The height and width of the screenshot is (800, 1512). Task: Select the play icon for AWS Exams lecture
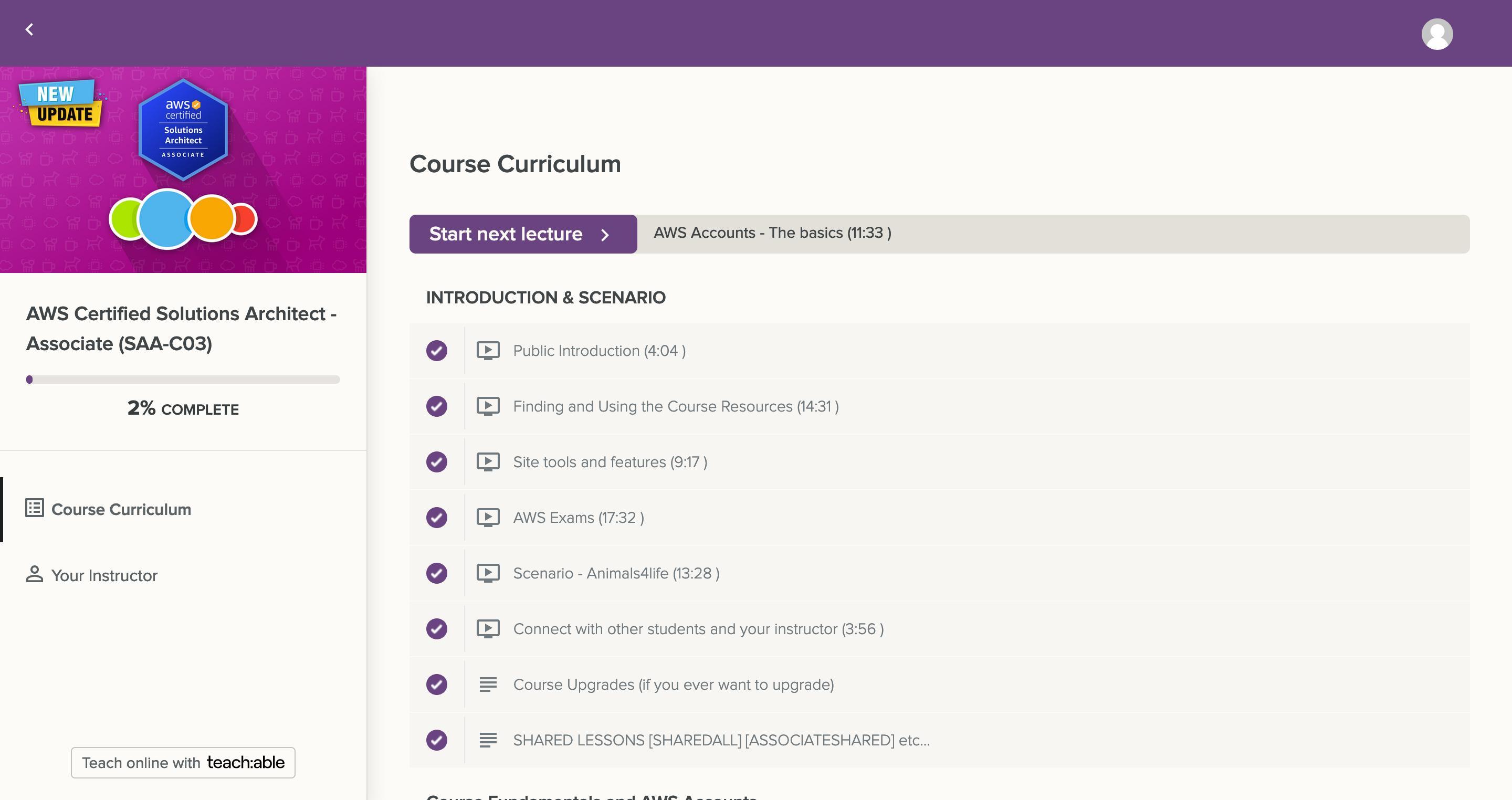click(x=487, y=517)
